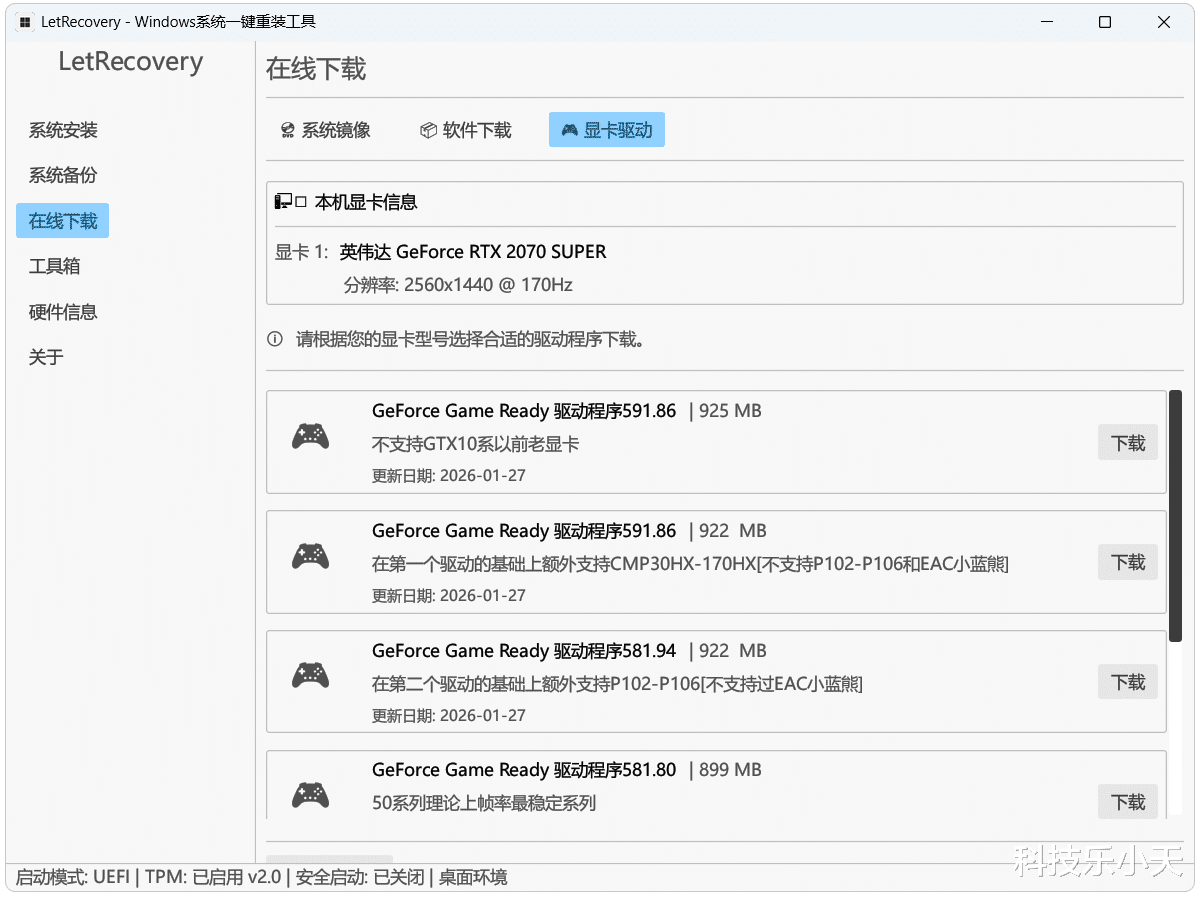Click the 925 MB size label
This screenshot has width=1201, height=900.
click(x=730, y=411)
